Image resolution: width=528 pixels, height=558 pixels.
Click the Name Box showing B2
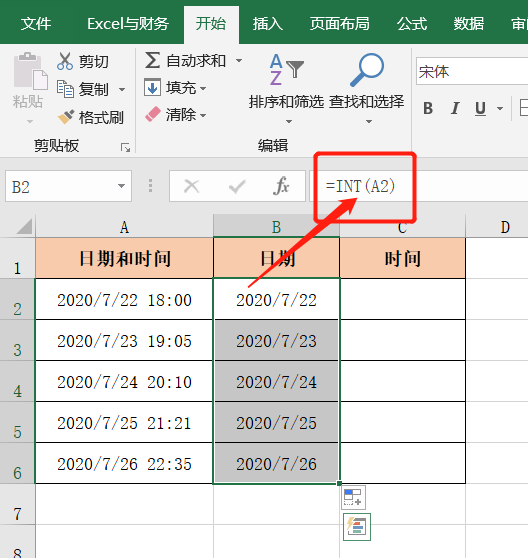point(68,186)
